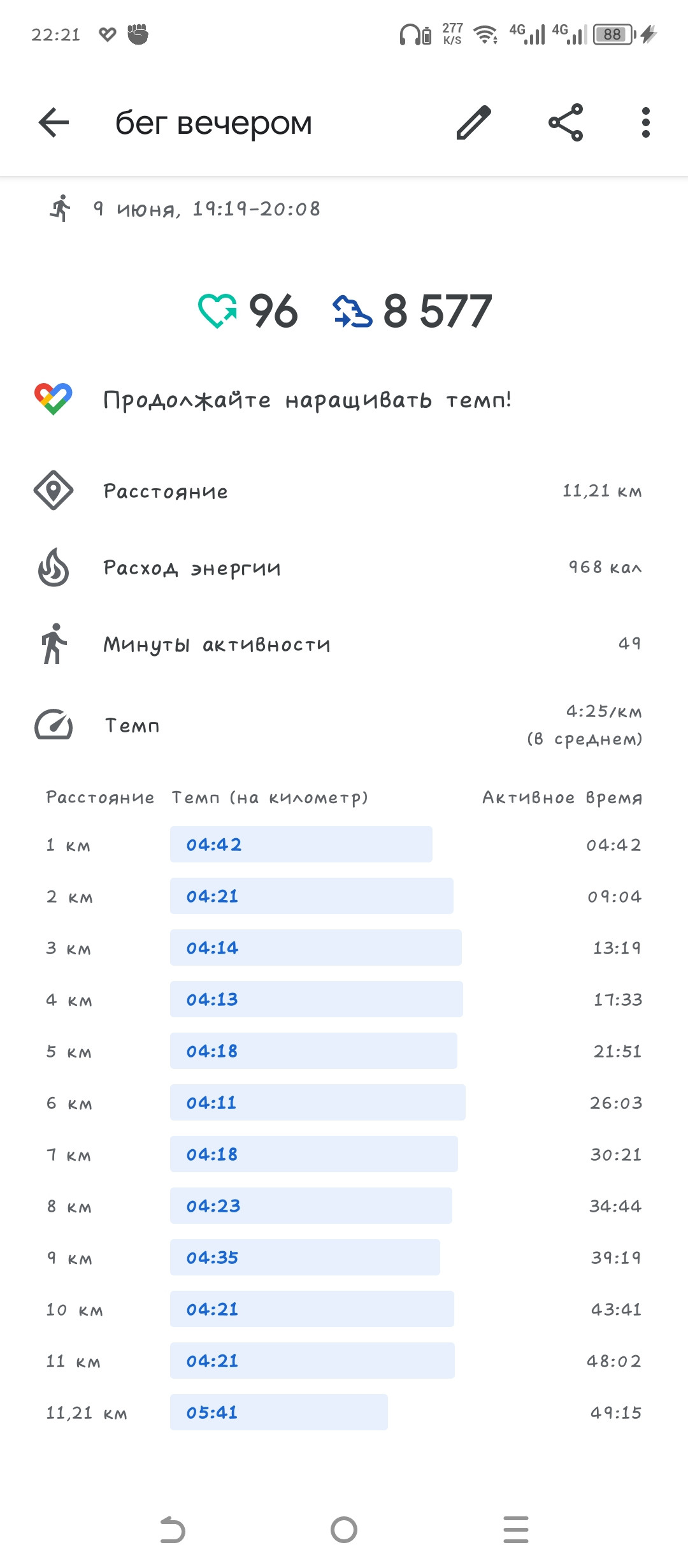This screenshot has width=688, height=1568.
Task: Tap the Минуты активности walking icon
Action: 54,644
